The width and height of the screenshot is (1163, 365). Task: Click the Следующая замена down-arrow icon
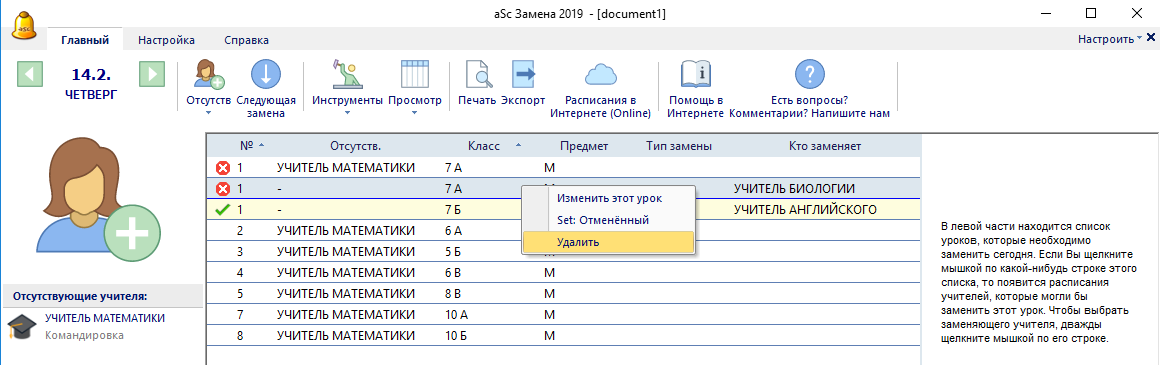click(266, 75)
